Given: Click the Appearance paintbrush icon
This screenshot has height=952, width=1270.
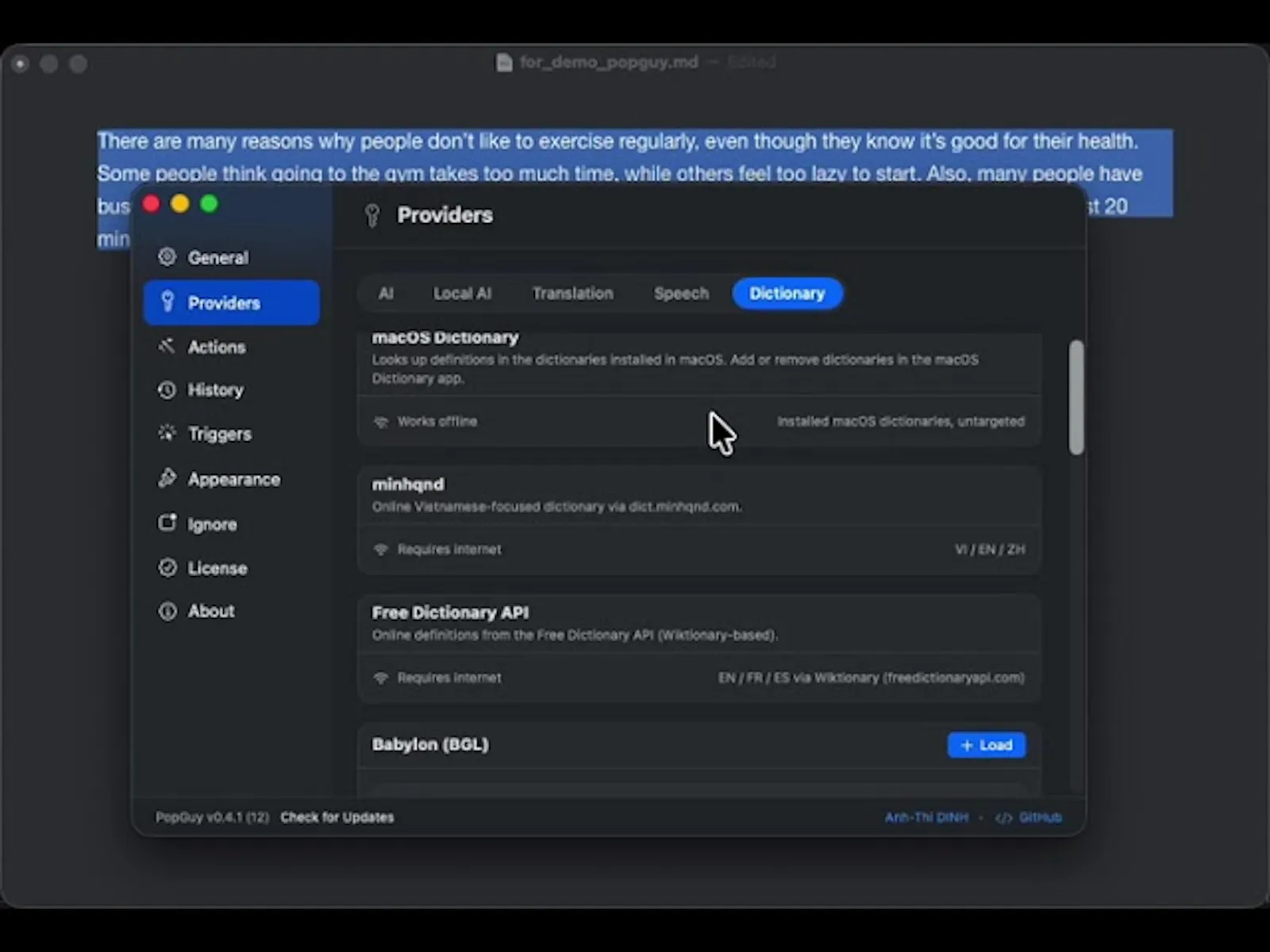Looking at the screenshot, I should 167,478.
